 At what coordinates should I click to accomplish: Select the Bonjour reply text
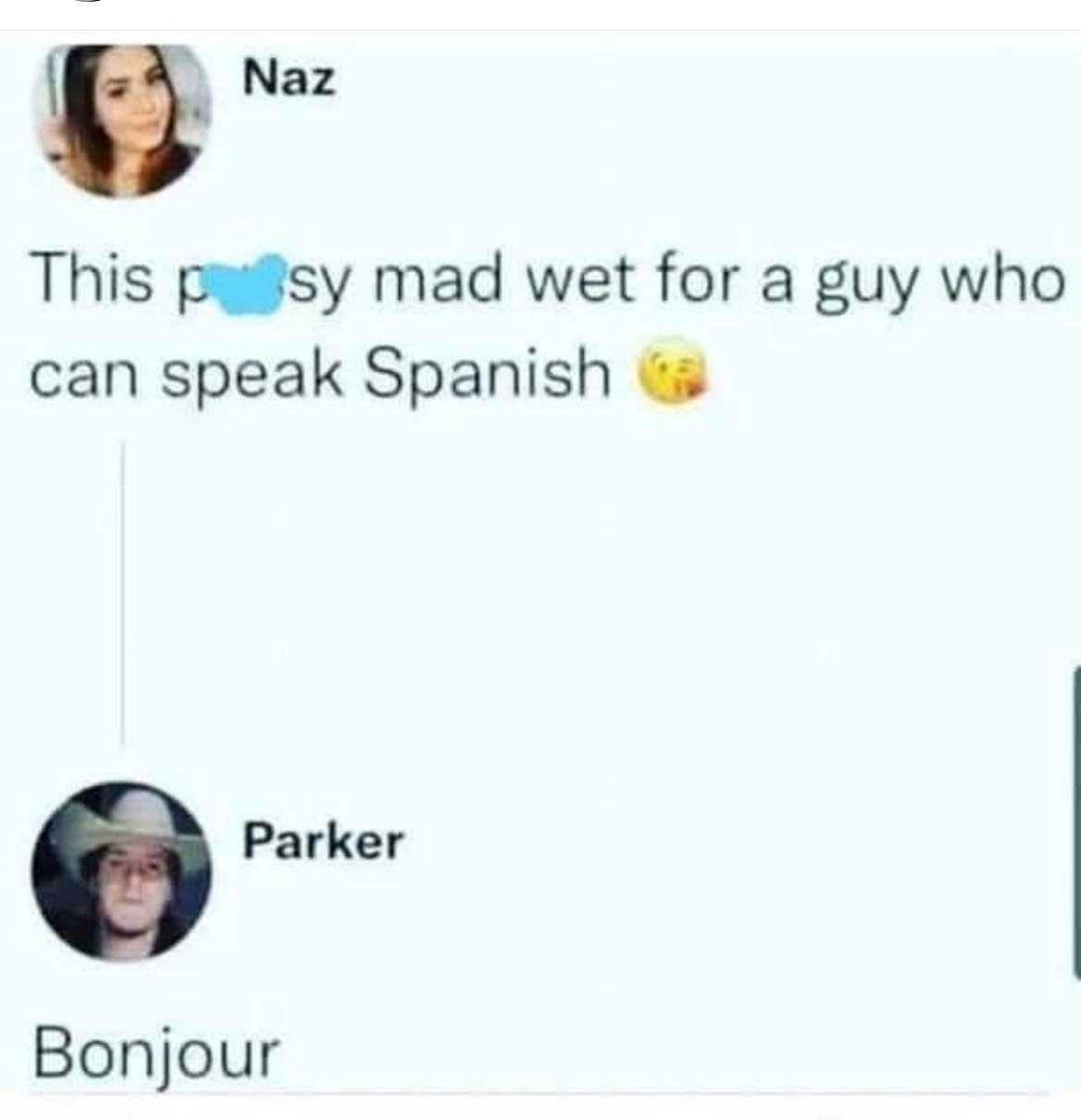point(155,1054)
